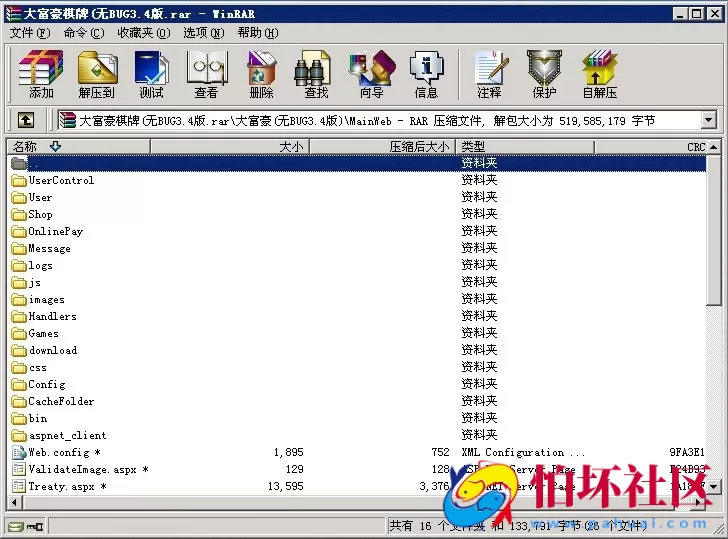728x539 pixels.
Task: Click the Treaty.aspx file icon
Action: [19, 486]
